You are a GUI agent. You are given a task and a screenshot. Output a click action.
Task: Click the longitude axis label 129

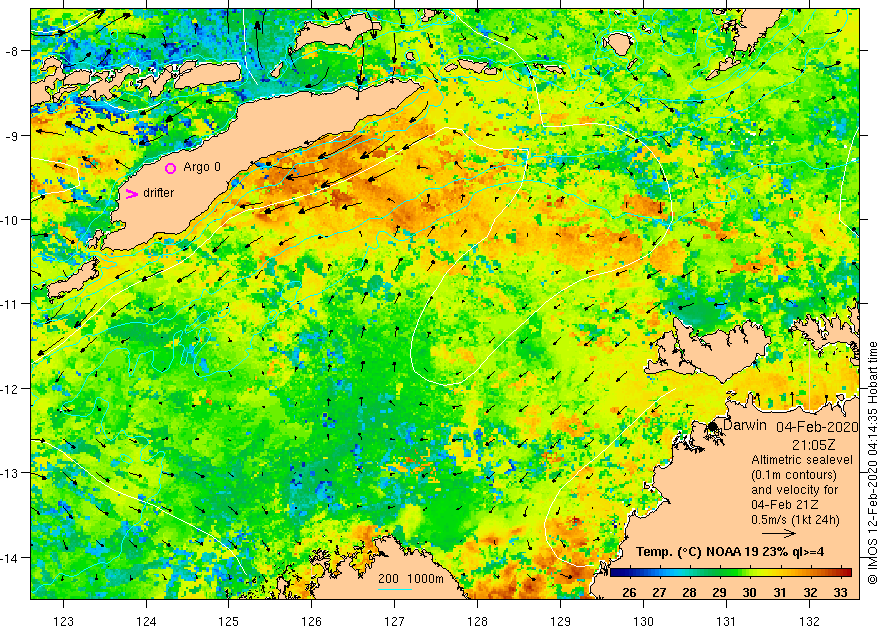560,621
